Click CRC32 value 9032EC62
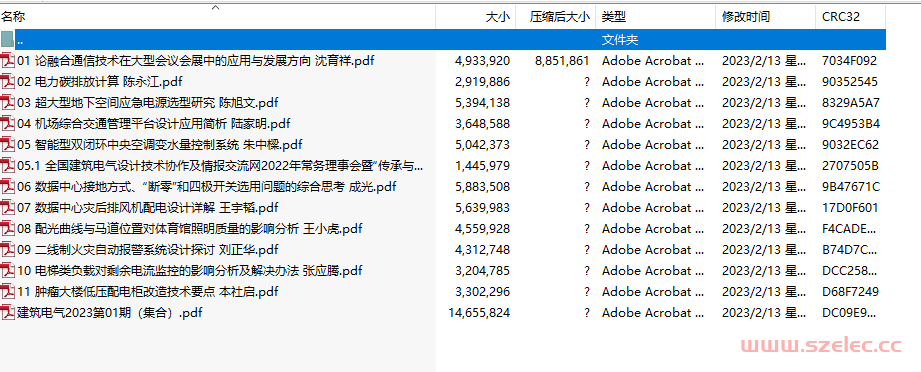Screen dimensions: 921x372 click(850, 145)
